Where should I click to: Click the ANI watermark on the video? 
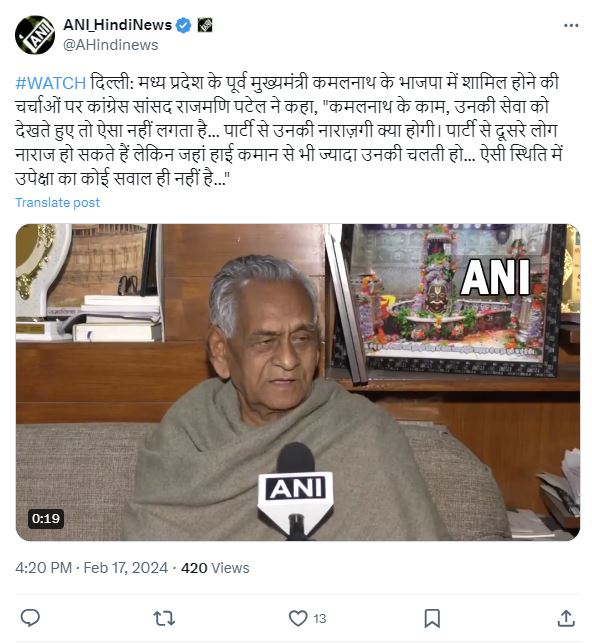pyautogui.click(x=495, y=277)
